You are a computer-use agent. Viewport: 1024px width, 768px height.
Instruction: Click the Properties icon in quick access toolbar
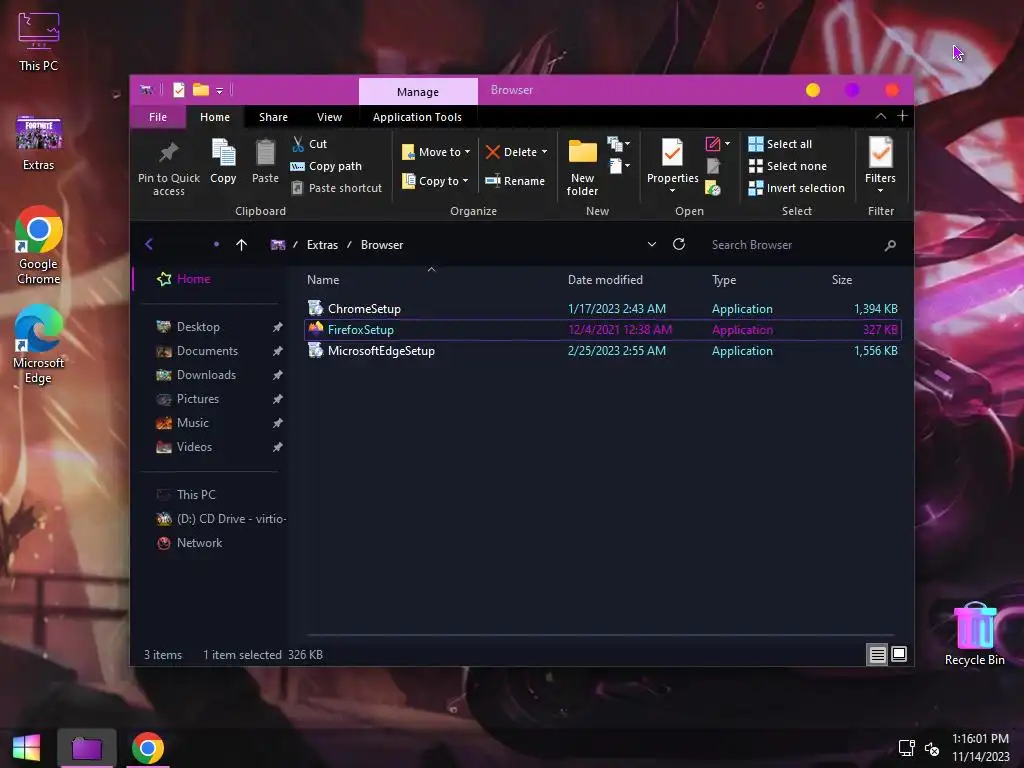pyautogui.click(x=178, y=90)
